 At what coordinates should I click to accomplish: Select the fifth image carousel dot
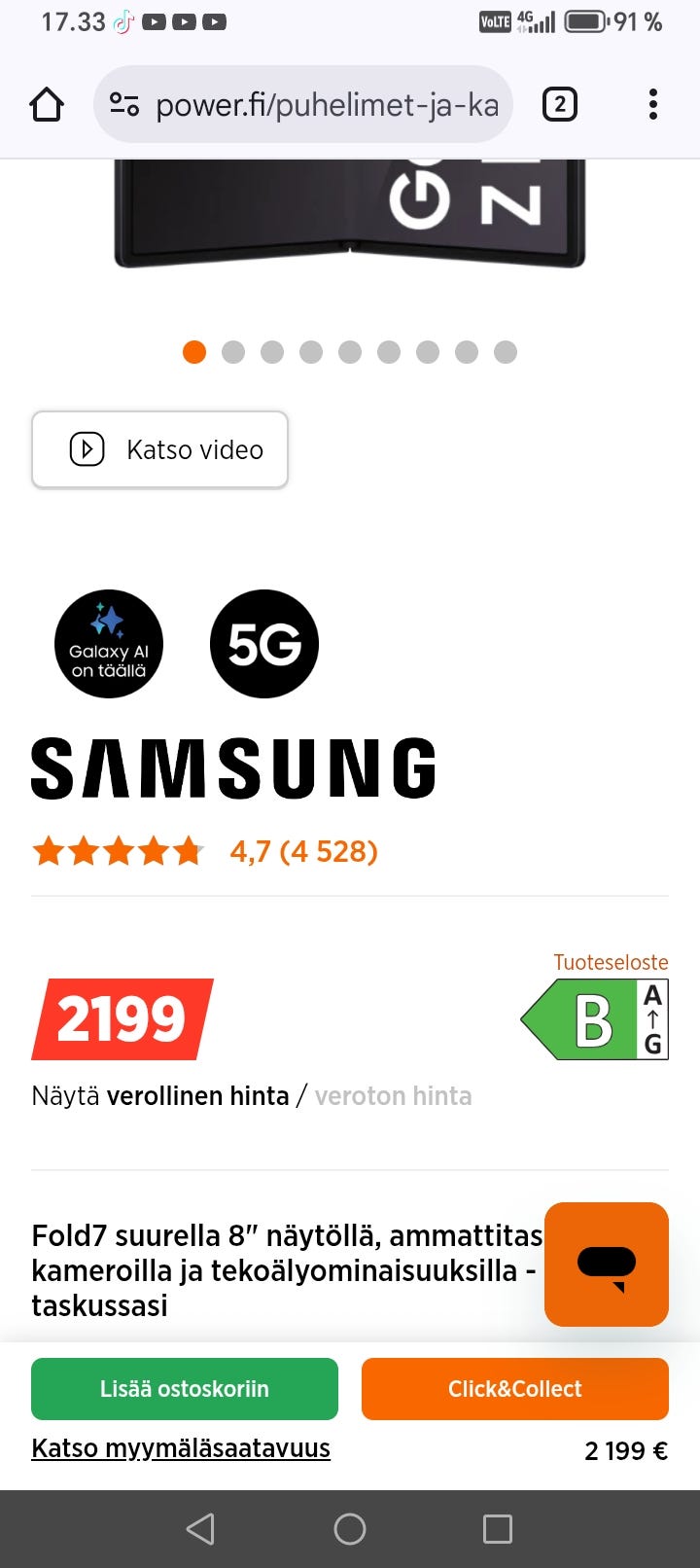[350, 352]
